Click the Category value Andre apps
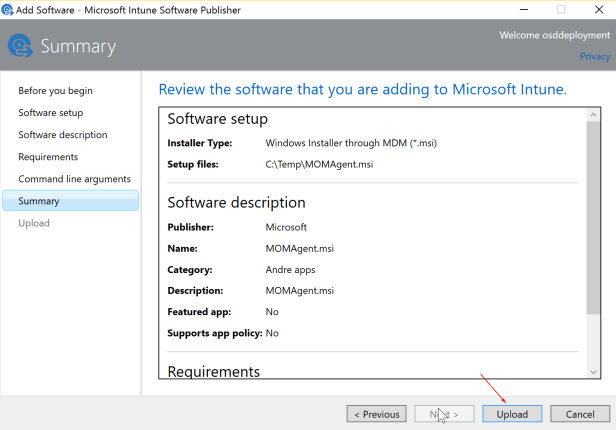Image resolution: width=616 pixels, height=430 pixels. click(x=290, y=270)
